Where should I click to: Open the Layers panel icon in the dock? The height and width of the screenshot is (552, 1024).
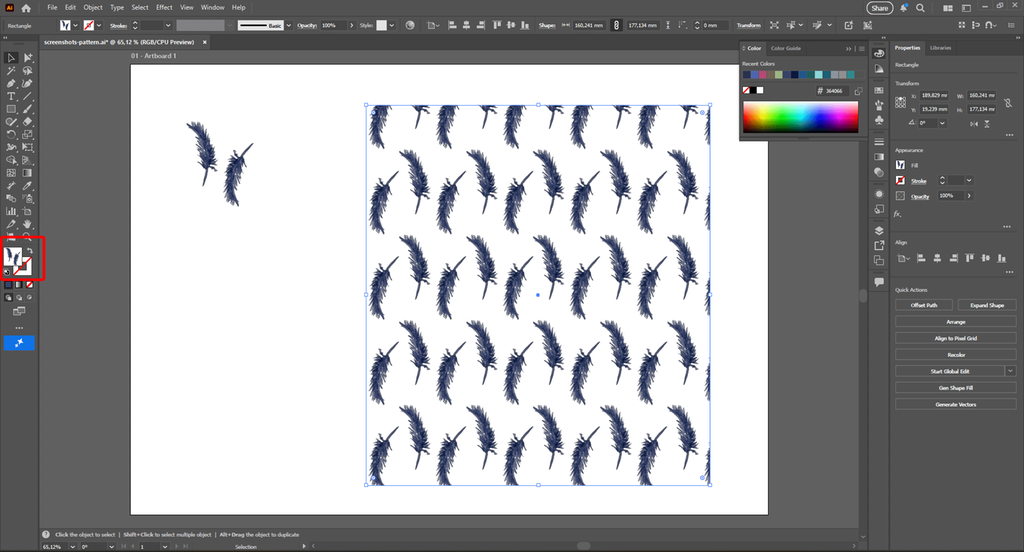[x=879, y=231]
